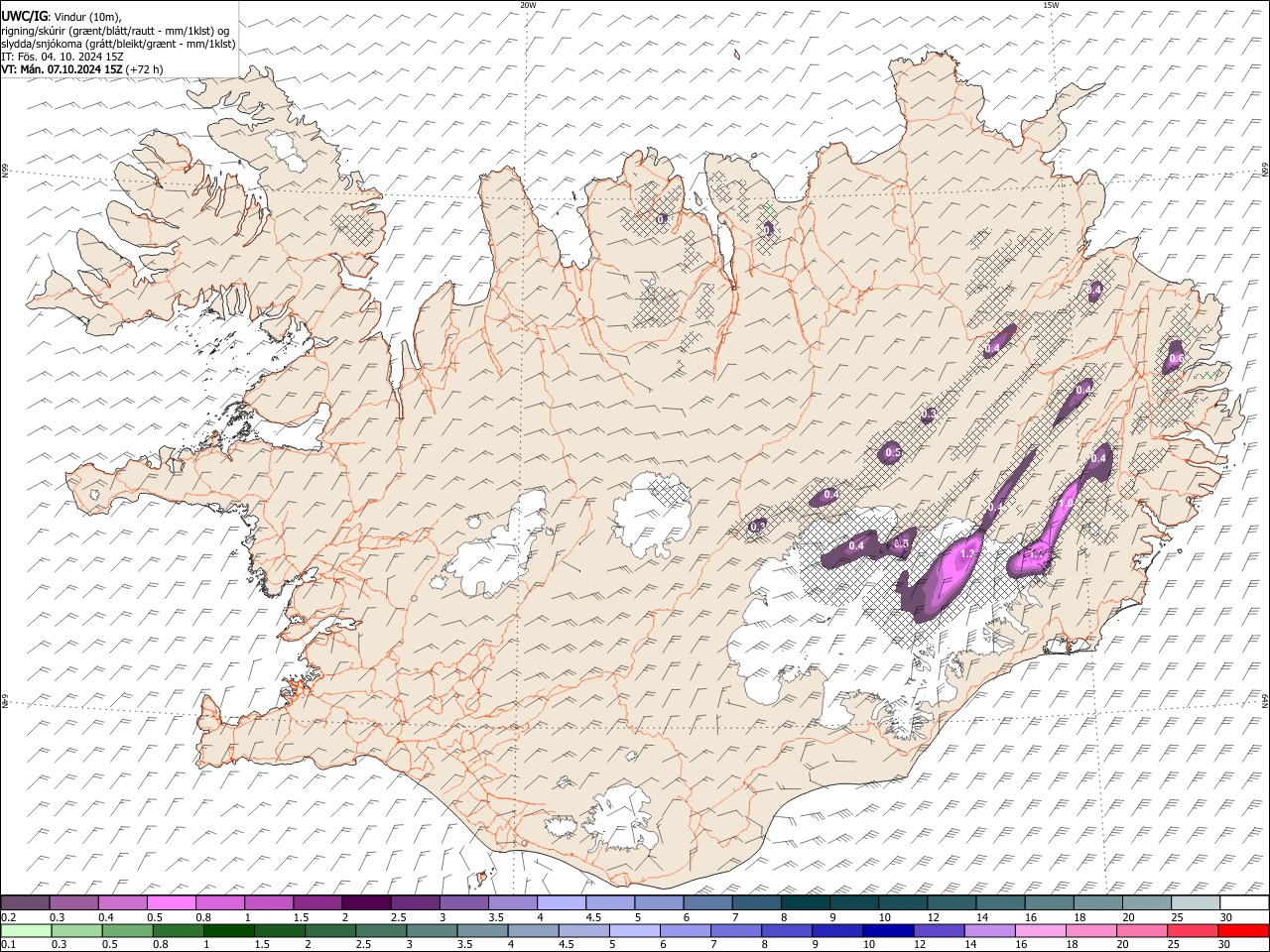Pick the dark teal top-row swatch between 8 and 9

coord(806,902)
